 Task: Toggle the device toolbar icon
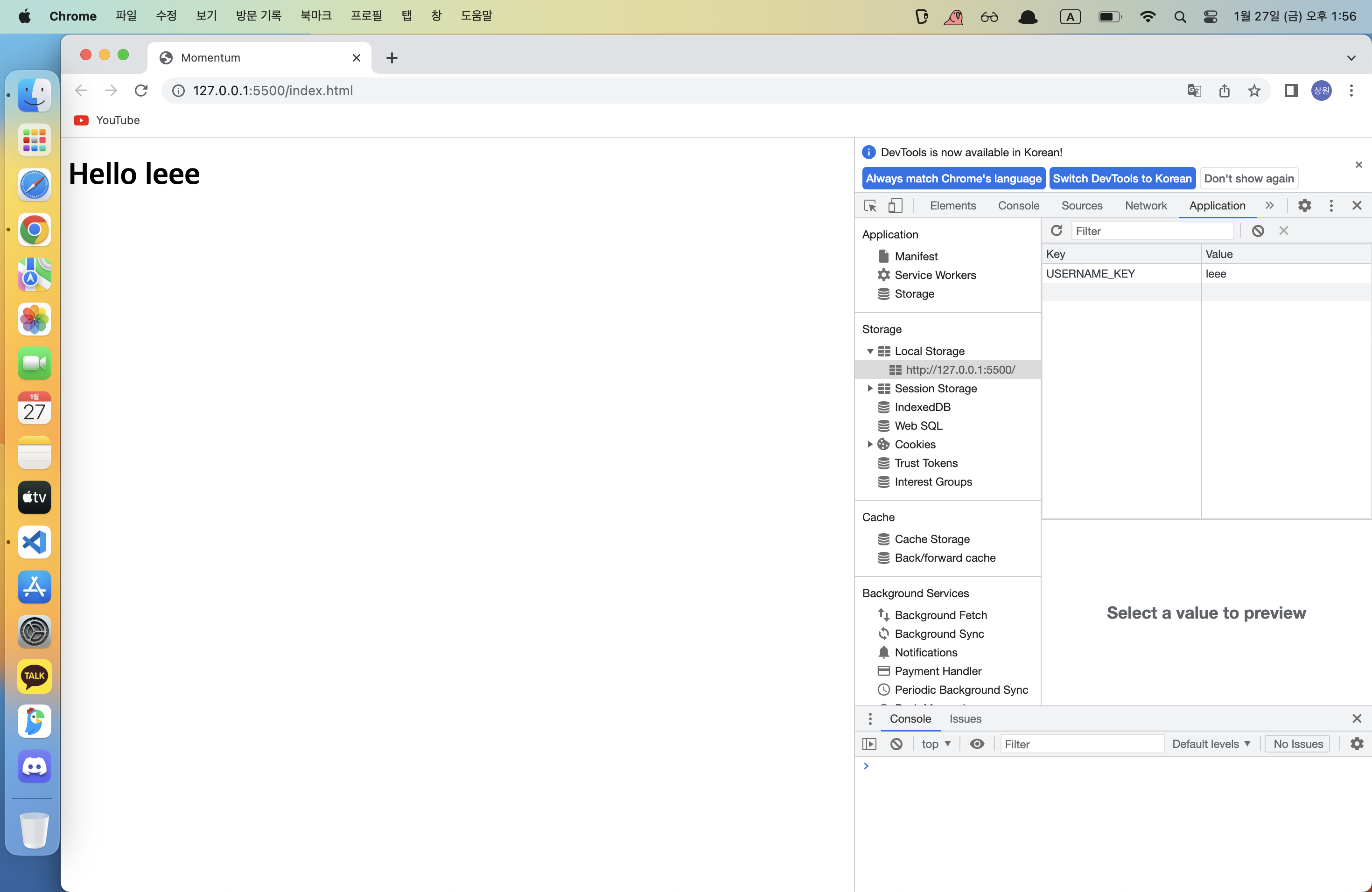point(895,206)
